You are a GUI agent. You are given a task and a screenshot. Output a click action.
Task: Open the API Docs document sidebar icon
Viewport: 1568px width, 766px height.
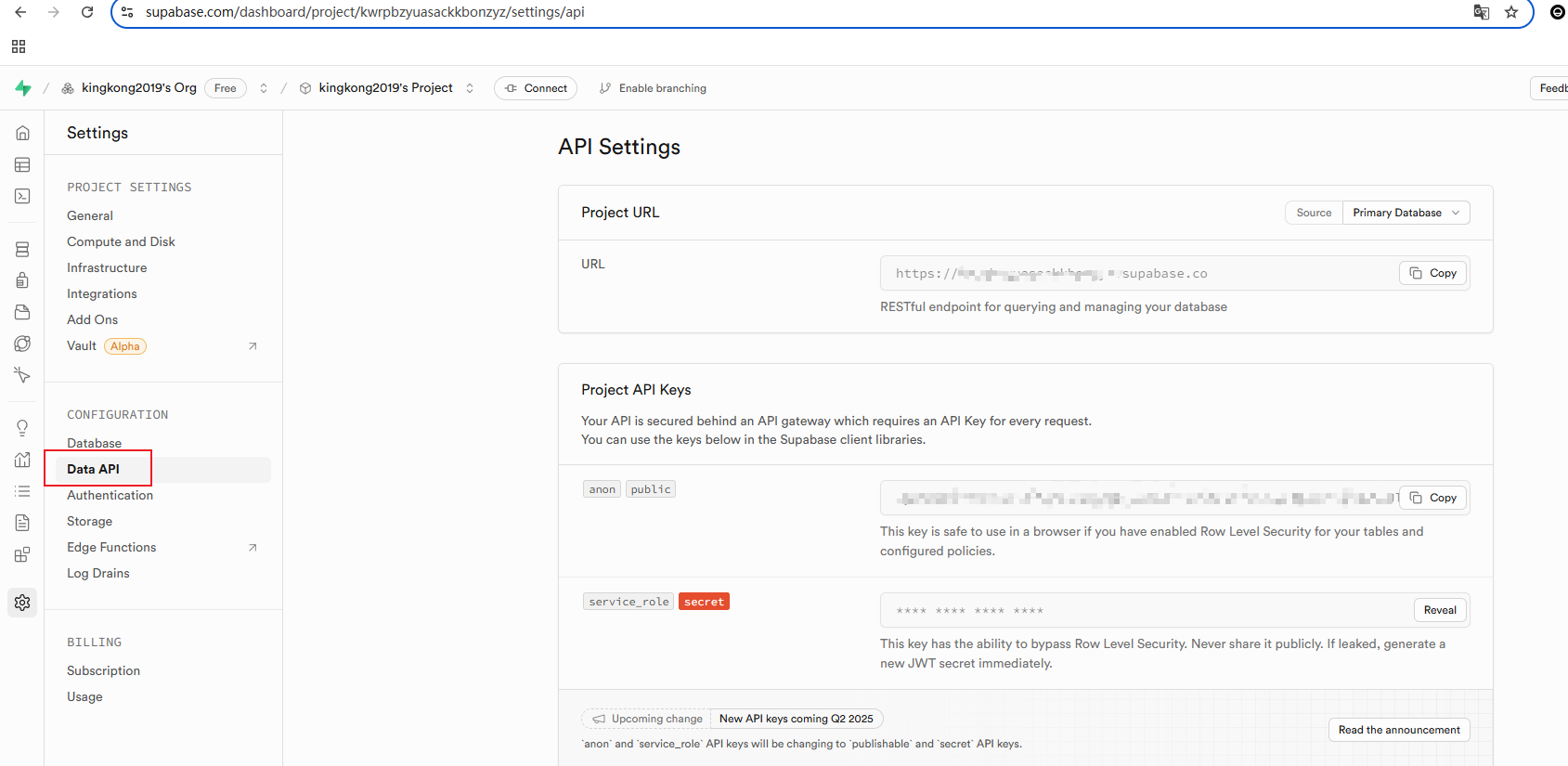click(x=22, y=523)
